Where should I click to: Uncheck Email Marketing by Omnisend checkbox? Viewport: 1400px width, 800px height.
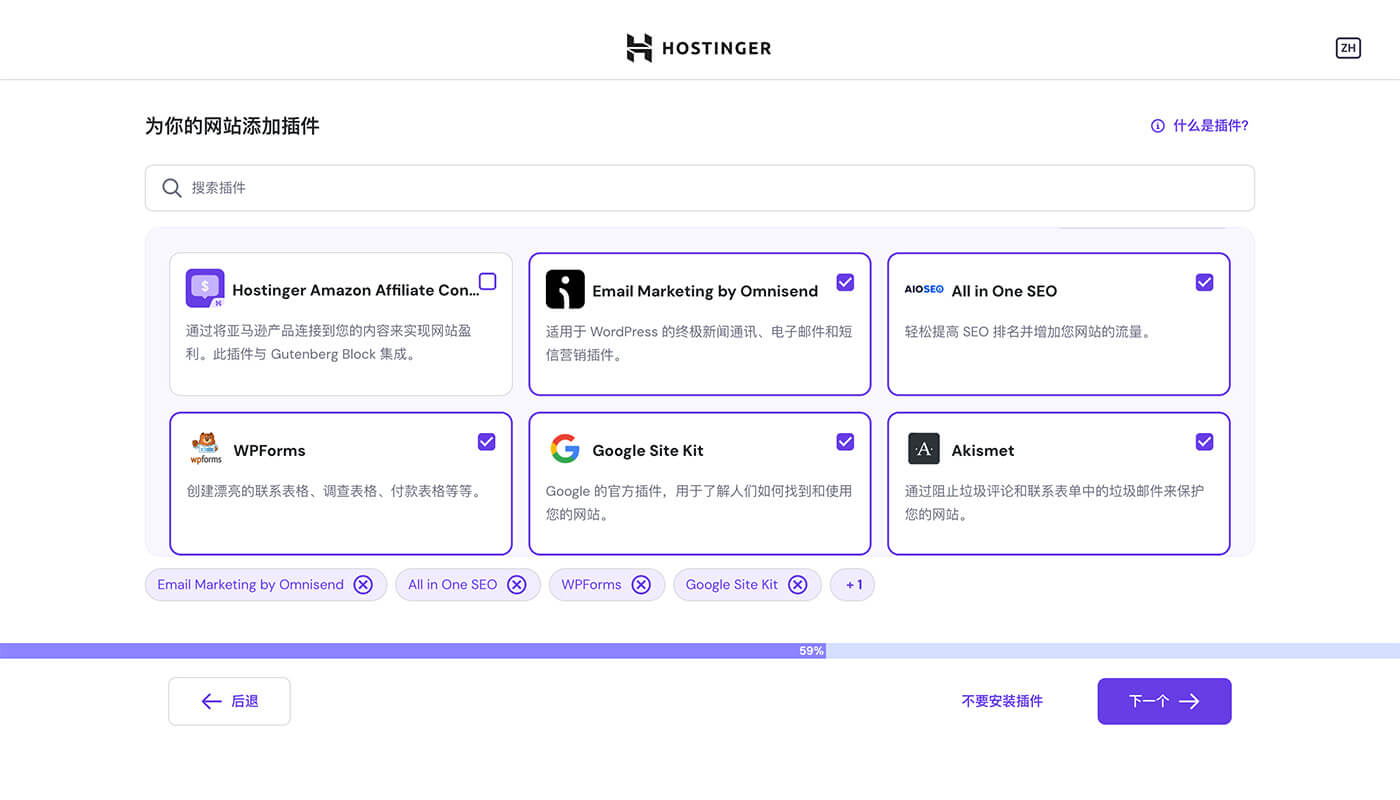click(x=845, y=282)
